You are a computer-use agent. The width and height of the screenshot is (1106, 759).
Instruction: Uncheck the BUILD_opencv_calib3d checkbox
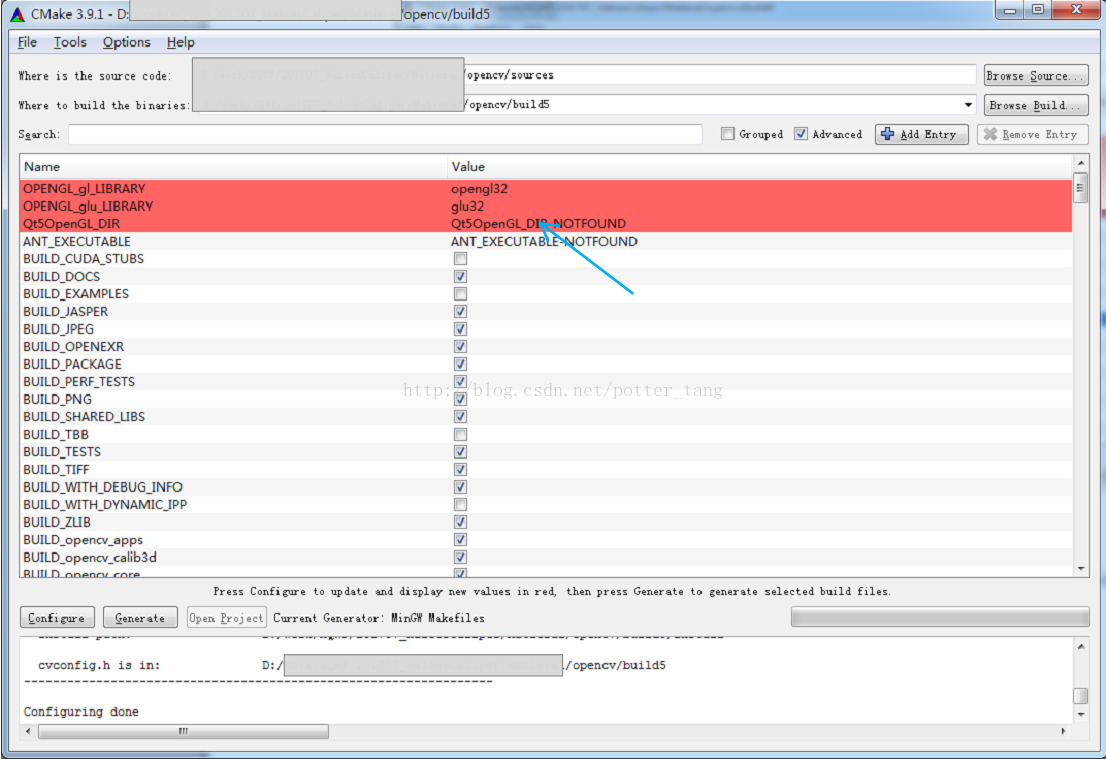pos(460,557)
